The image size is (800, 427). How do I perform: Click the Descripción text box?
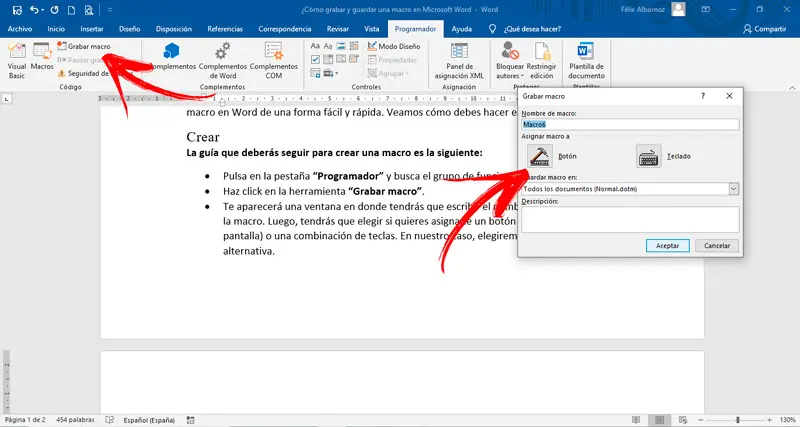click(630, 219)
